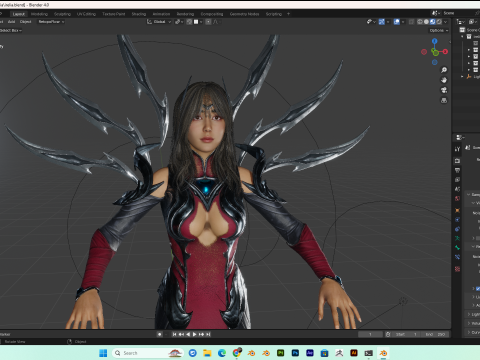Toggle the blue checkbox in Render properties panel

point(478,289)
